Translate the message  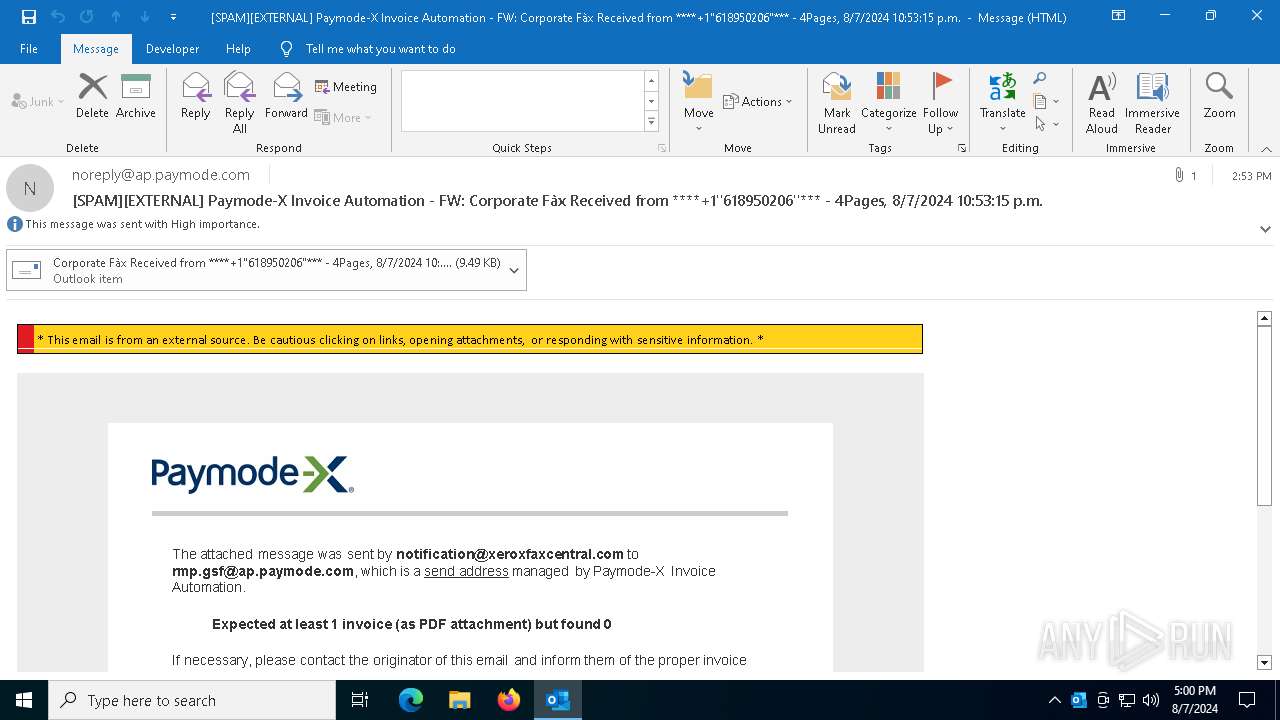tap(1003, 103)
